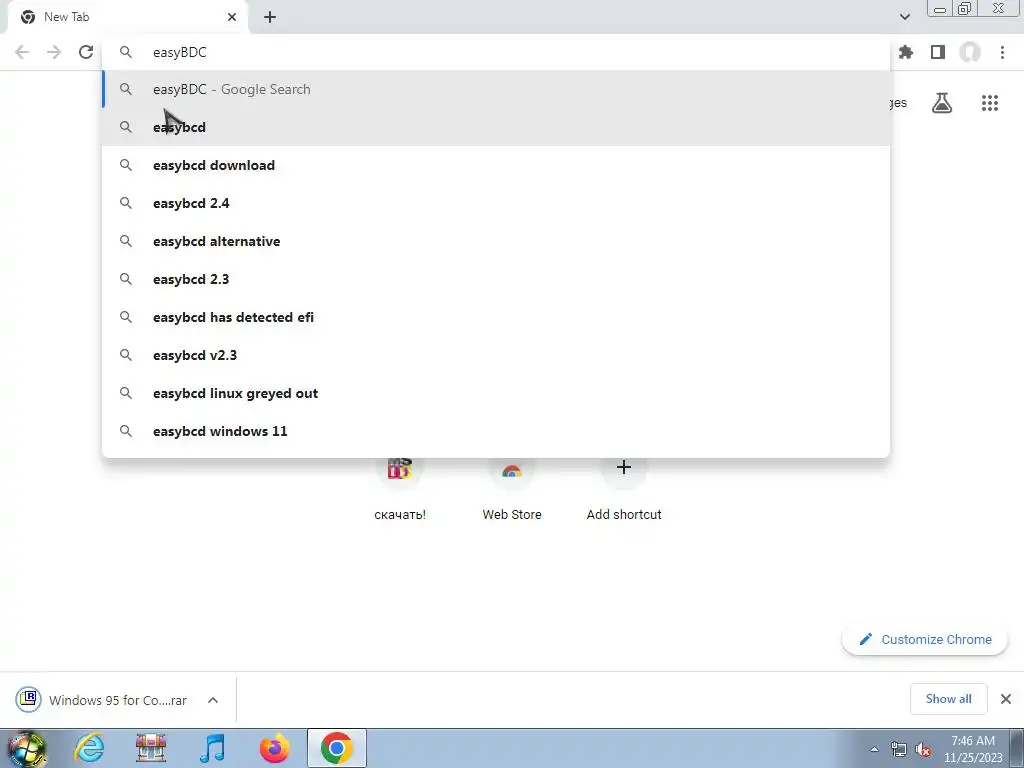Choose the 'easybcd v2.3' suggestion
The image size is (1024, 768).
point(496,355)
